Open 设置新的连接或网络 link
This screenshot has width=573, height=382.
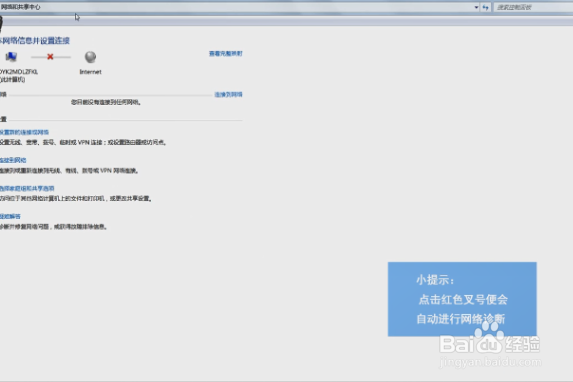(x=24, y=132)
